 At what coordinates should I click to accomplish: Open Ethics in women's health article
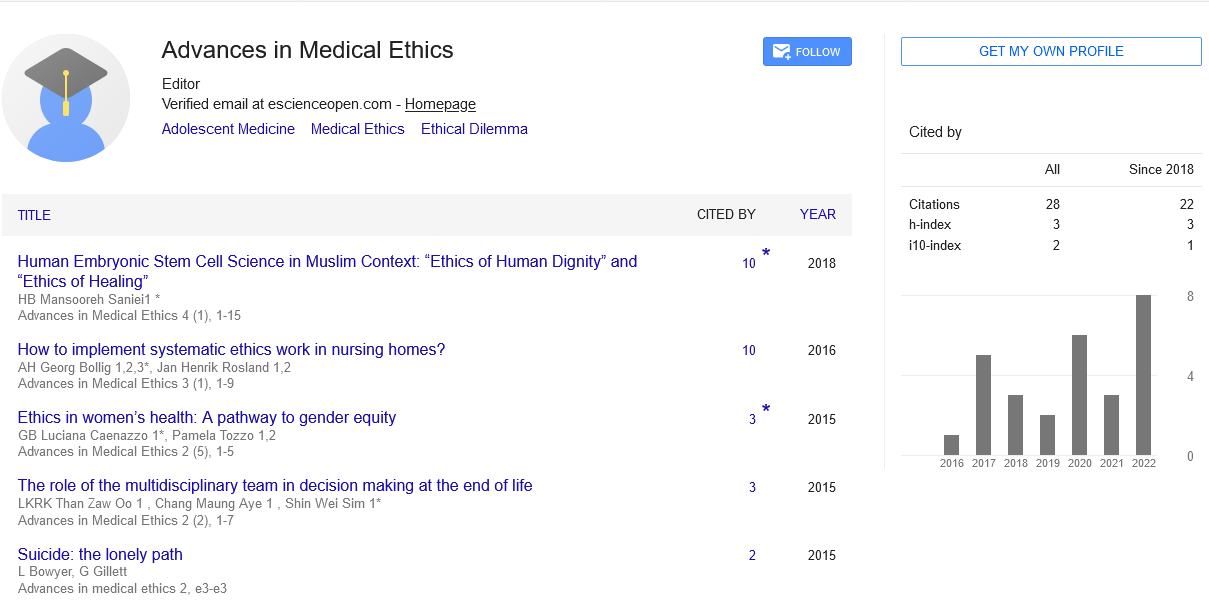[x=207, y=417]
